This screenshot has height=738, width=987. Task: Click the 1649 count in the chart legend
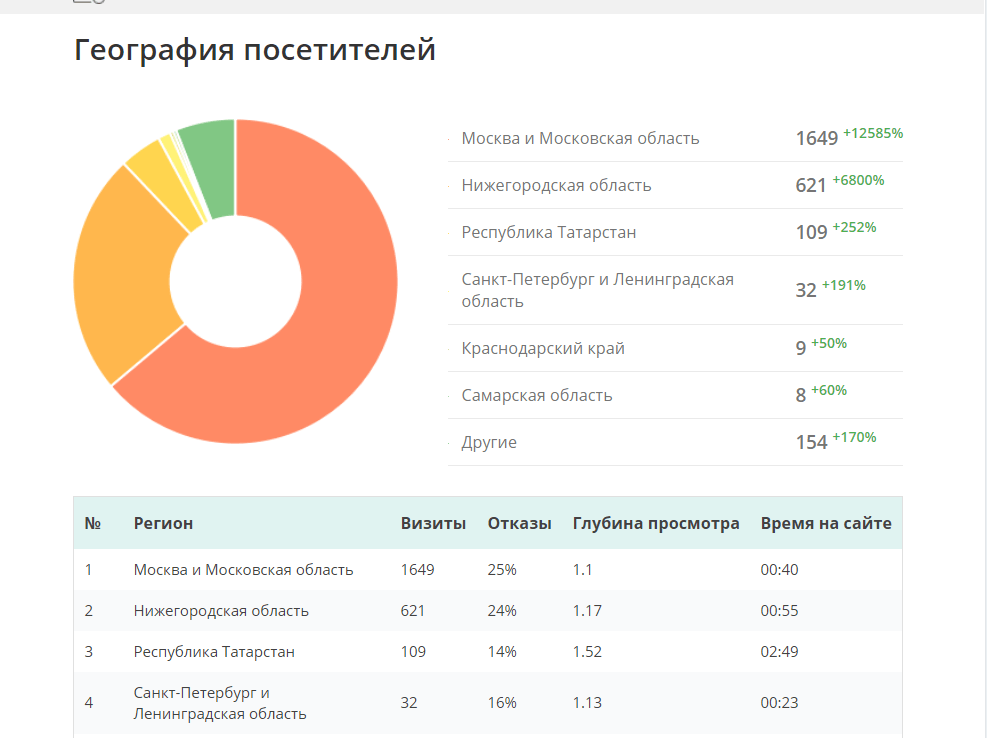tap(817, 139)
